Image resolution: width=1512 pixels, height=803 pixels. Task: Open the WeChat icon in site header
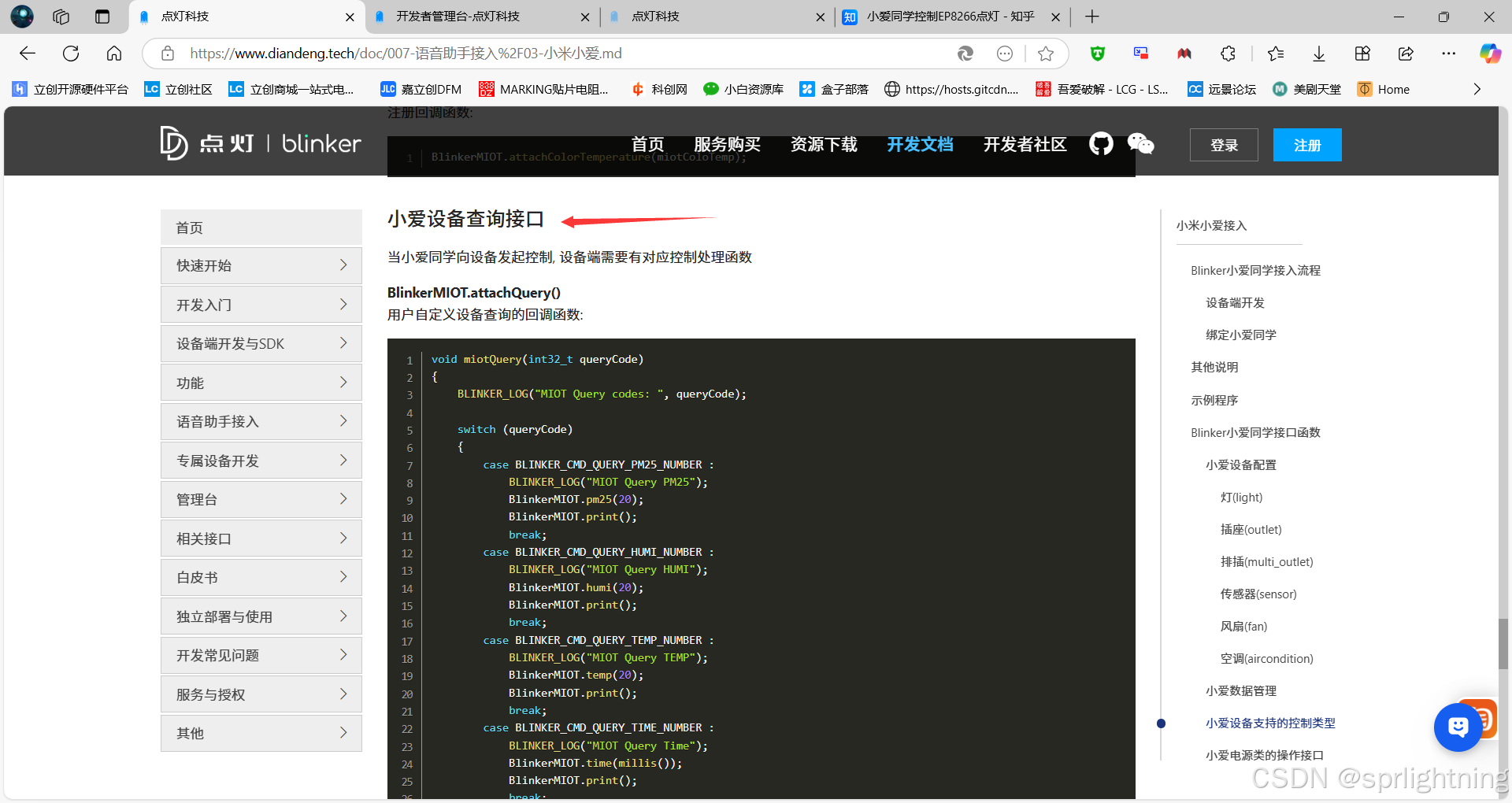1140,144
